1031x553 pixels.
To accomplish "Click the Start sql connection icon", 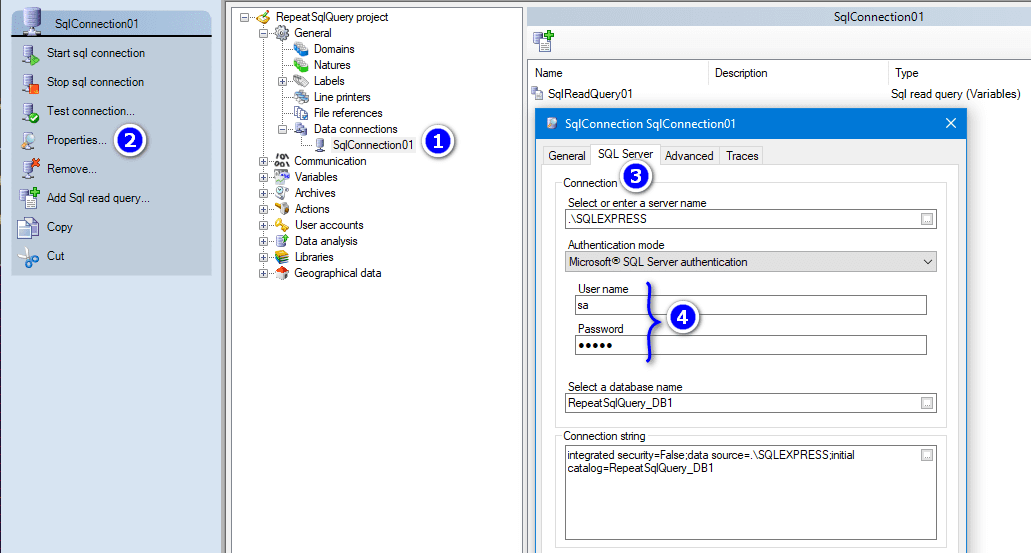I will click(29, 54).
